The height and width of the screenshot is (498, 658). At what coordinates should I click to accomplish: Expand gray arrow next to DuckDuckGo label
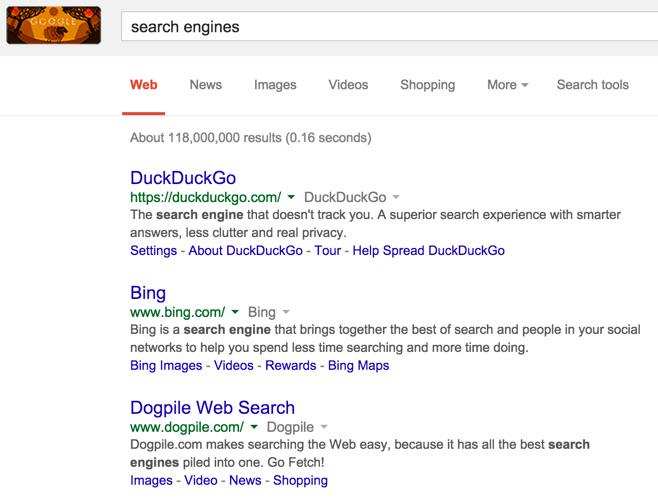click(396, 197)
